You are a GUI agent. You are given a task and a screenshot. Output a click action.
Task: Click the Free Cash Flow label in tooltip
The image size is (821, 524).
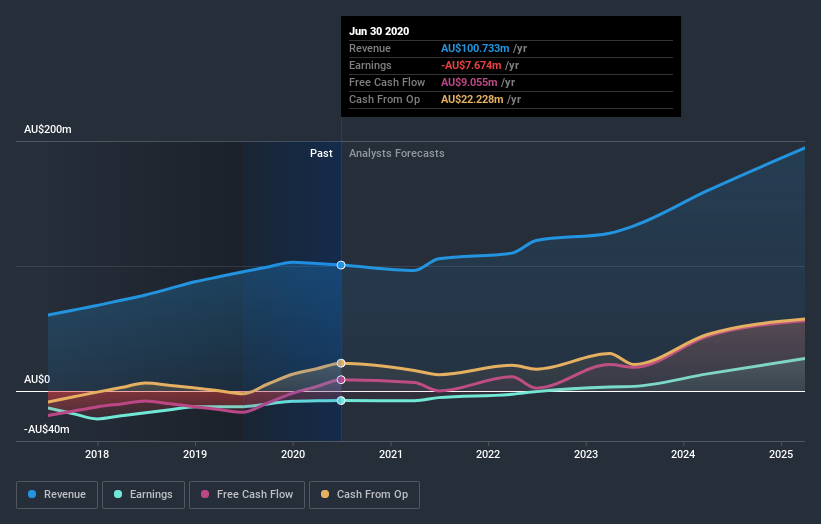click(387, 82)
